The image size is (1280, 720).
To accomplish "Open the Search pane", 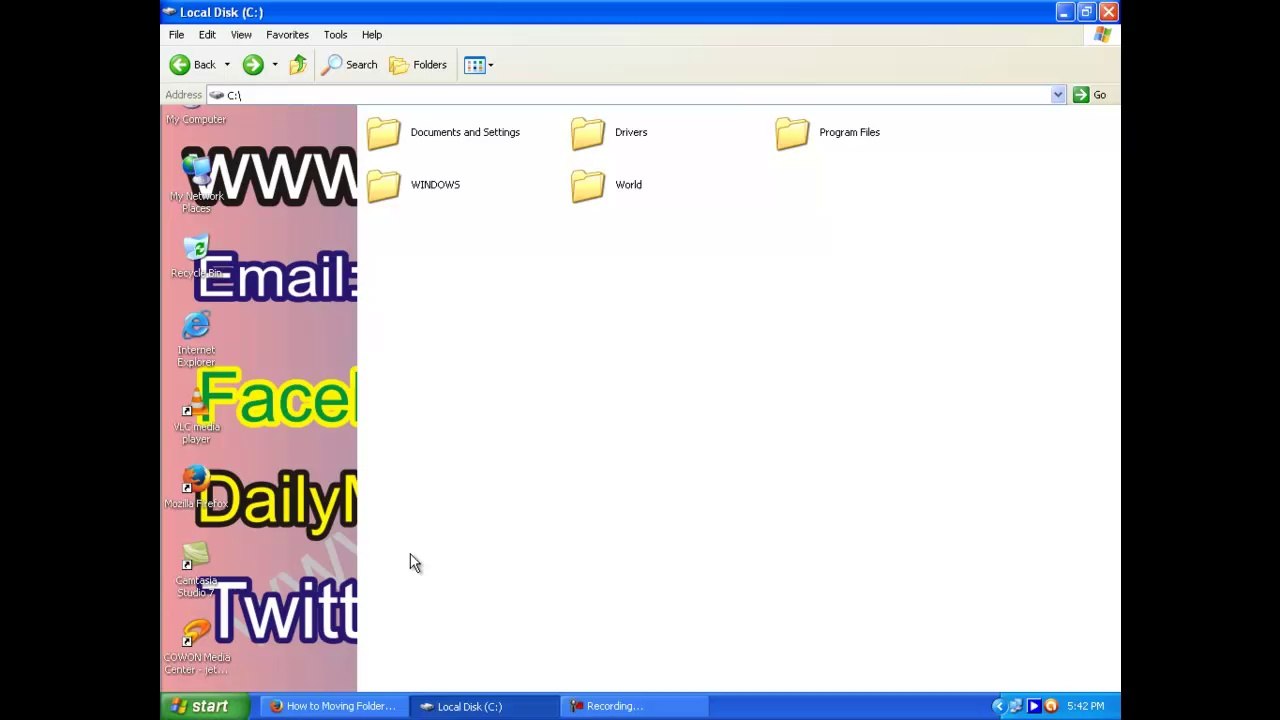I will pos(349,65).
